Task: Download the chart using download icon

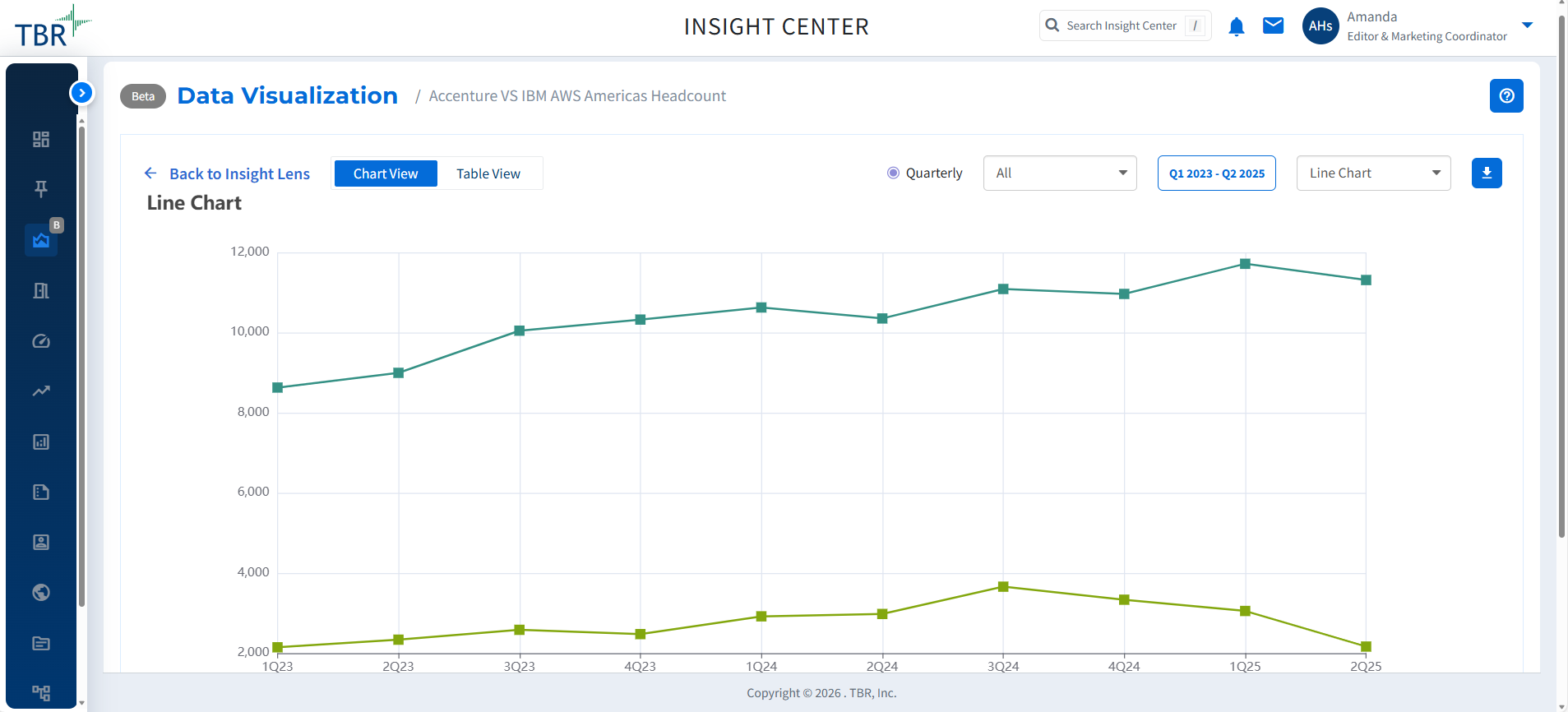Action: click(x=1487, y=173)
